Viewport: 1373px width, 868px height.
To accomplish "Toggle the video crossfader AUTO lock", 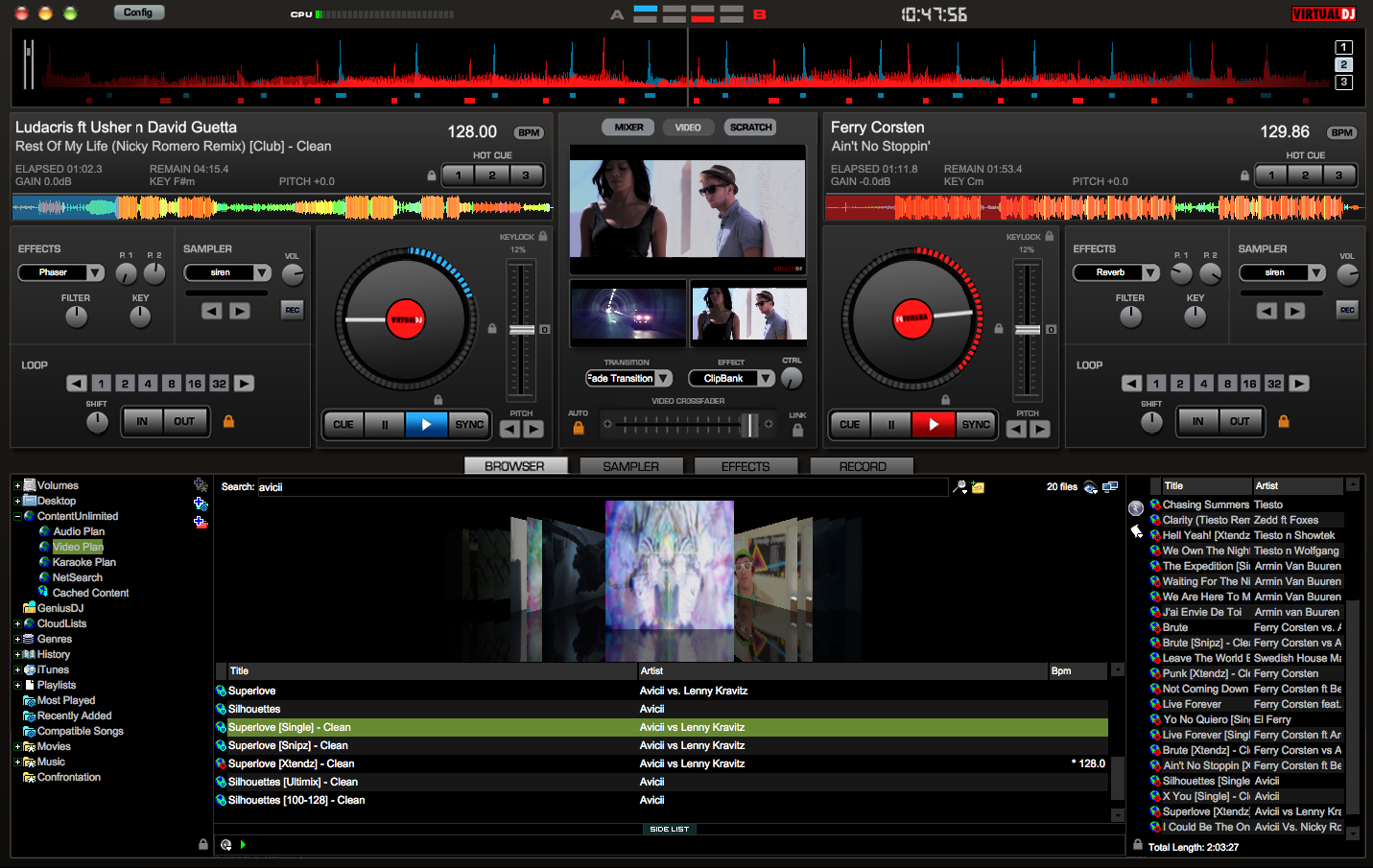I will [579, 429].
